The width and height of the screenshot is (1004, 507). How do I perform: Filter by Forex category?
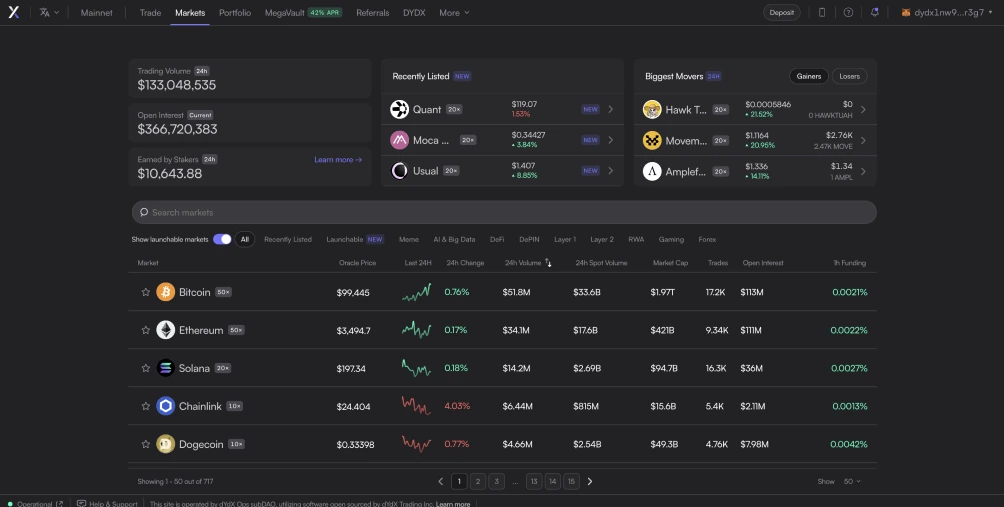tap(707, 239)
